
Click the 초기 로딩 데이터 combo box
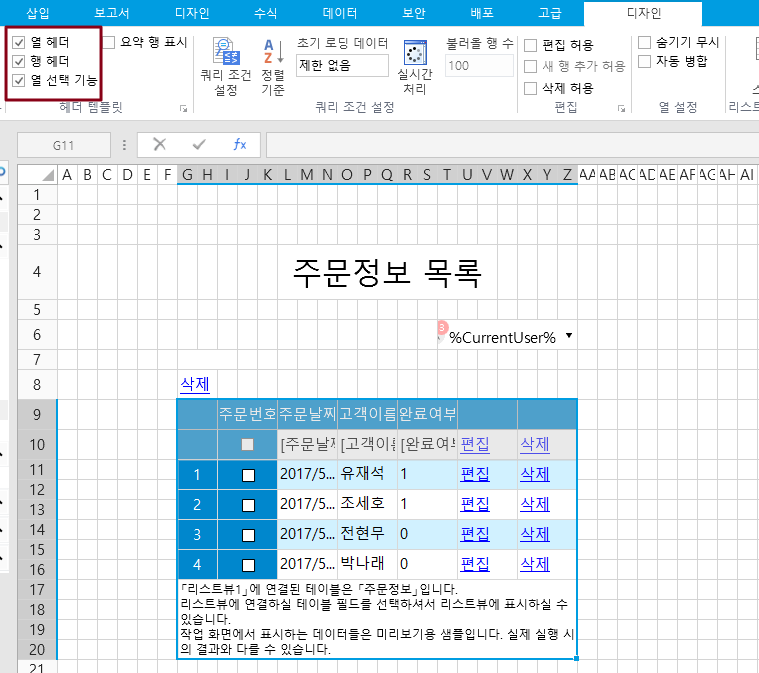click(x=342, y=66)
